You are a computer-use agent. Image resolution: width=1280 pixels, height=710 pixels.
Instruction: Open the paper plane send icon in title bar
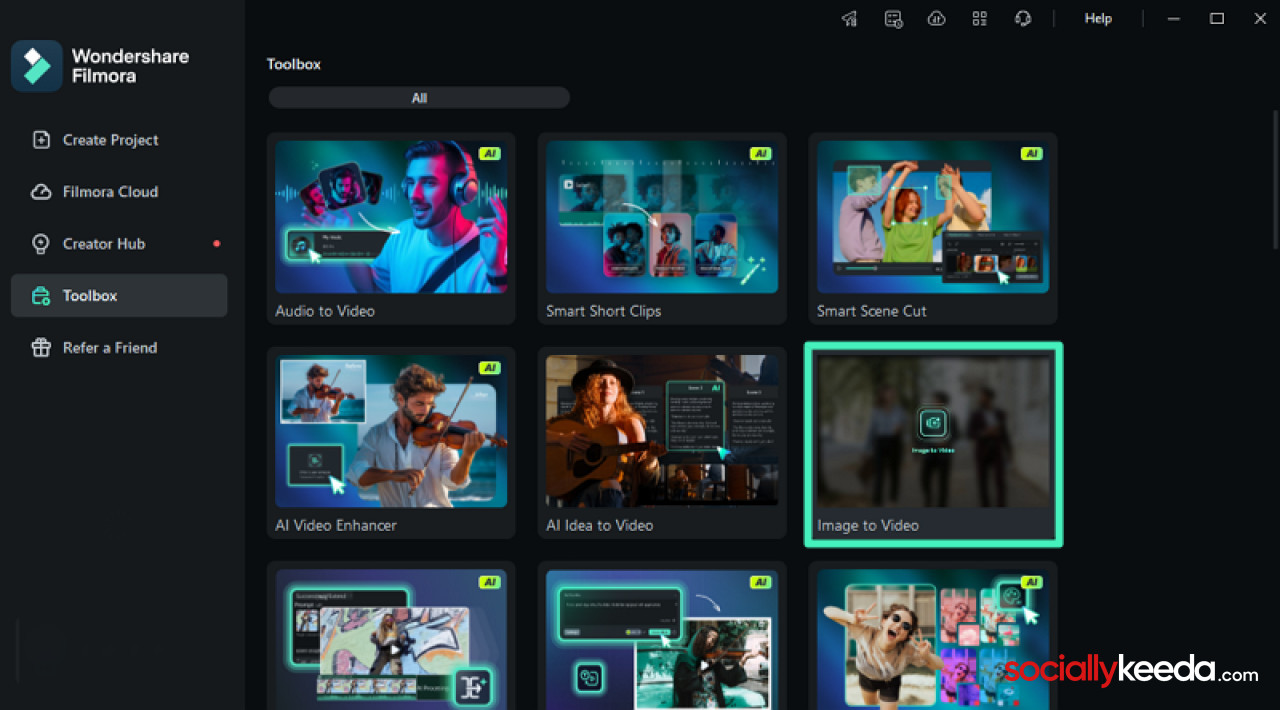pos(850,19)
